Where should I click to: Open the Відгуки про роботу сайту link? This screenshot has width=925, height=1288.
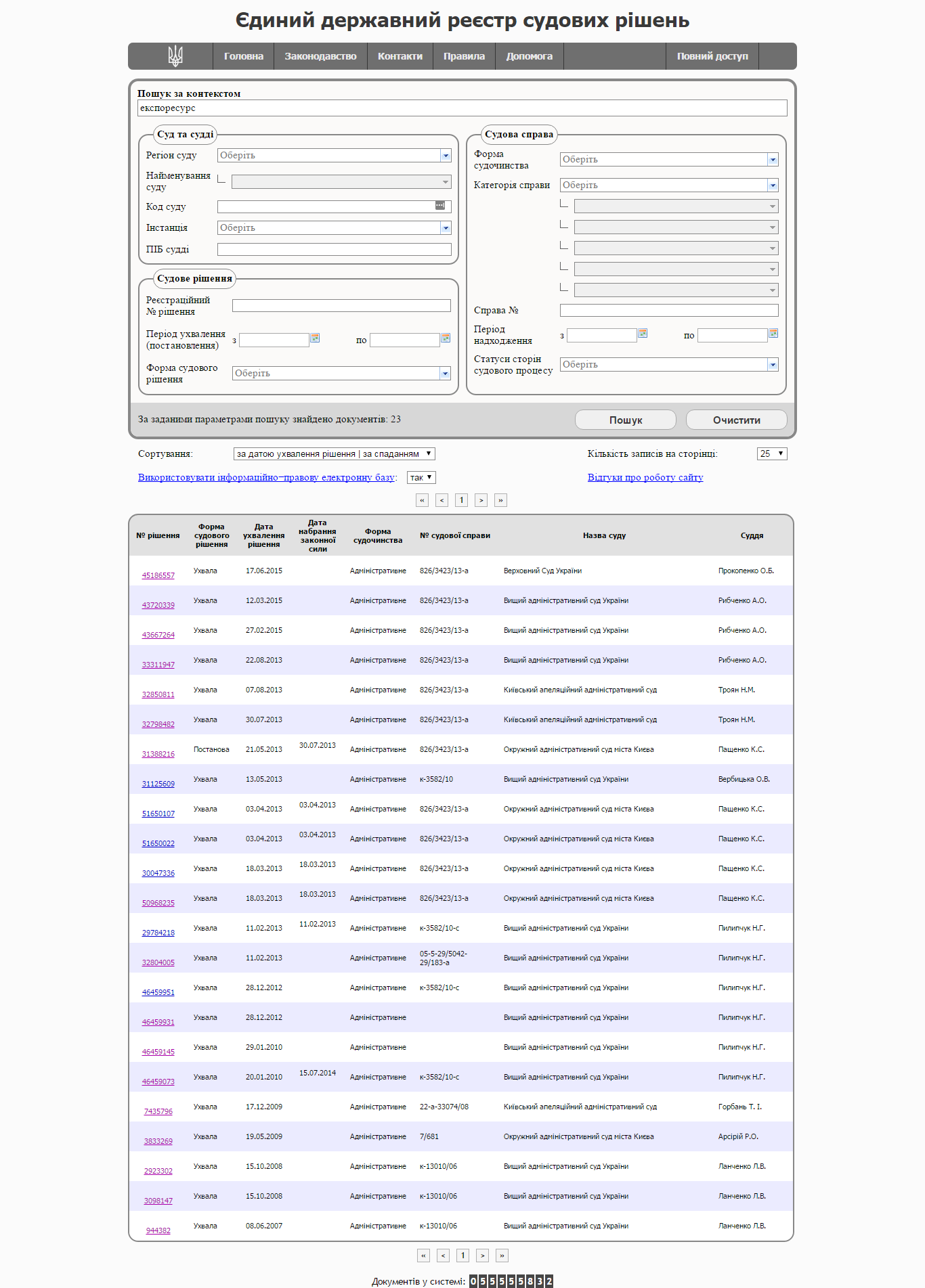[645, 478]
